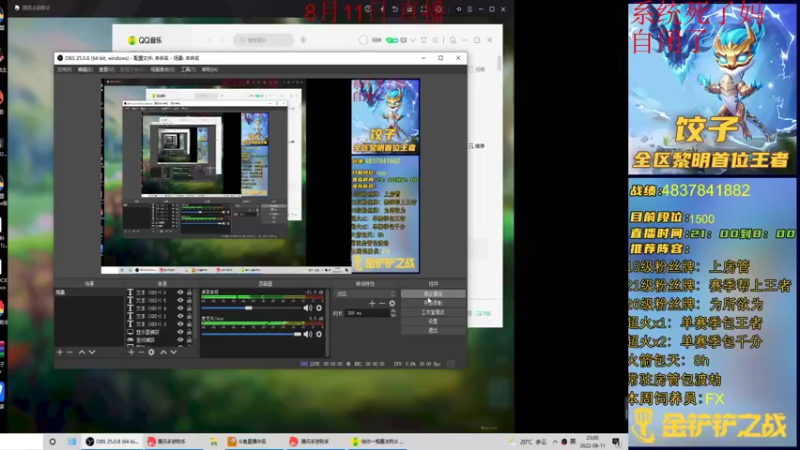Viewport: 800px width, 450px height.
Task: Click the transition duration 300 ms field
Action: click(367, 313)
